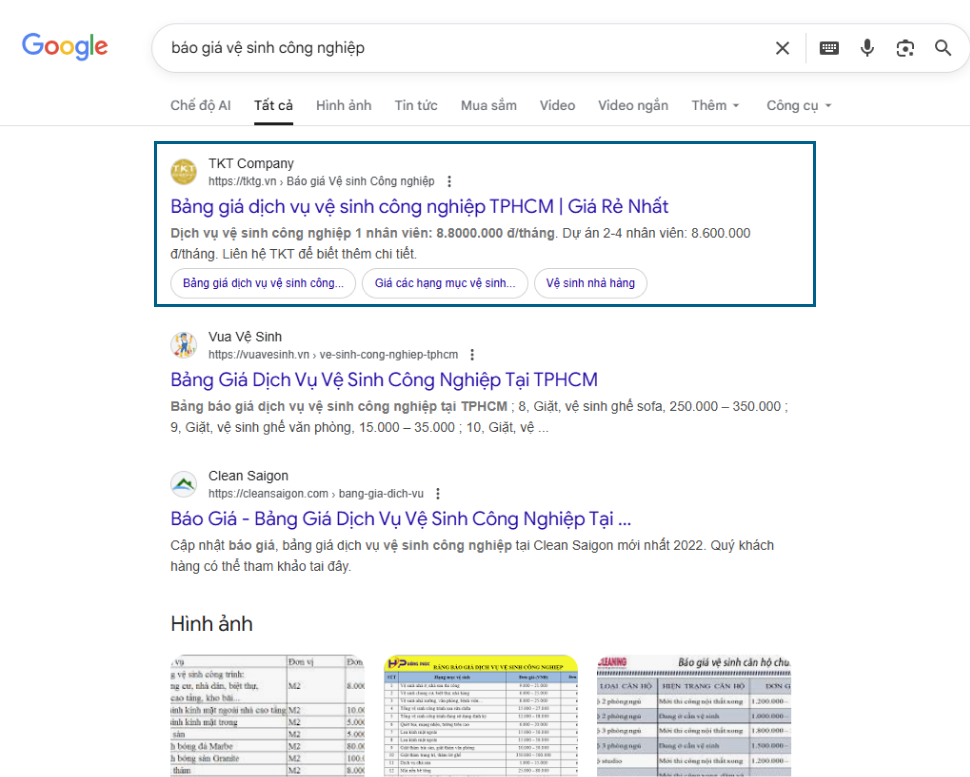Screen dimensions: 970x777
Task: Click the Google logo
Action: (x=65, y=47)
